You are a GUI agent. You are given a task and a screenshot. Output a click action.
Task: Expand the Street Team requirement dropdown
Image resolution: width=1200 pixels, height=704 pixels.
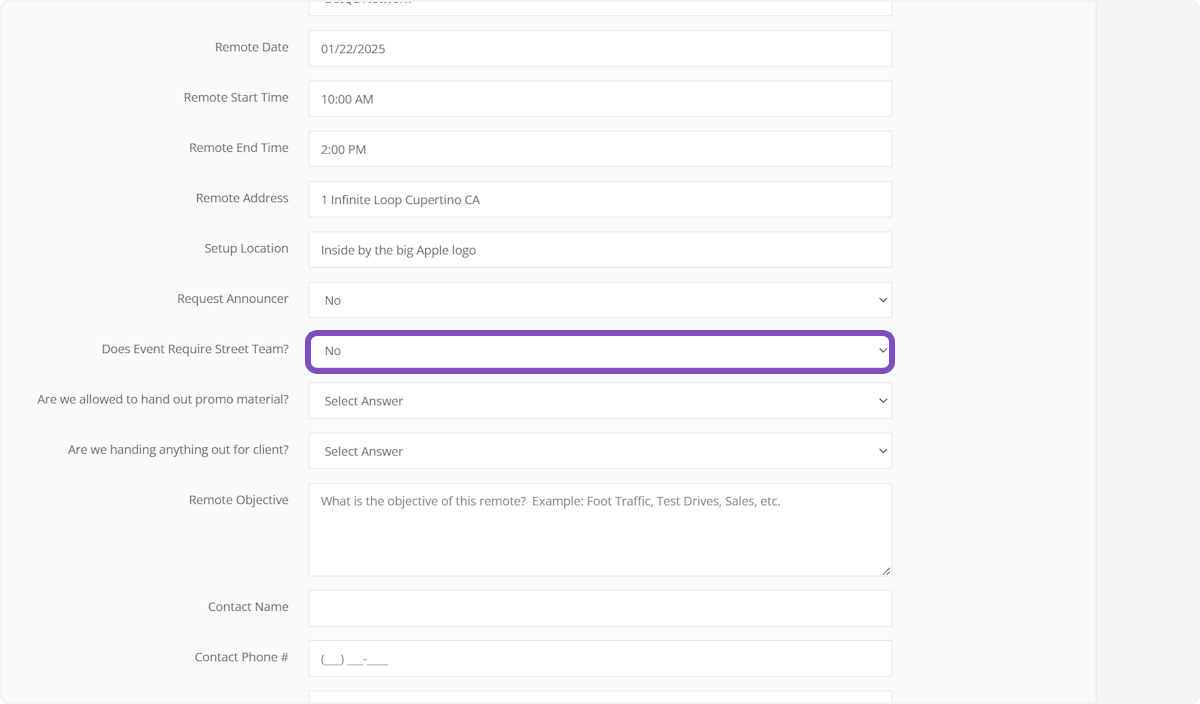pyautogui.click(x=599, y=351)
